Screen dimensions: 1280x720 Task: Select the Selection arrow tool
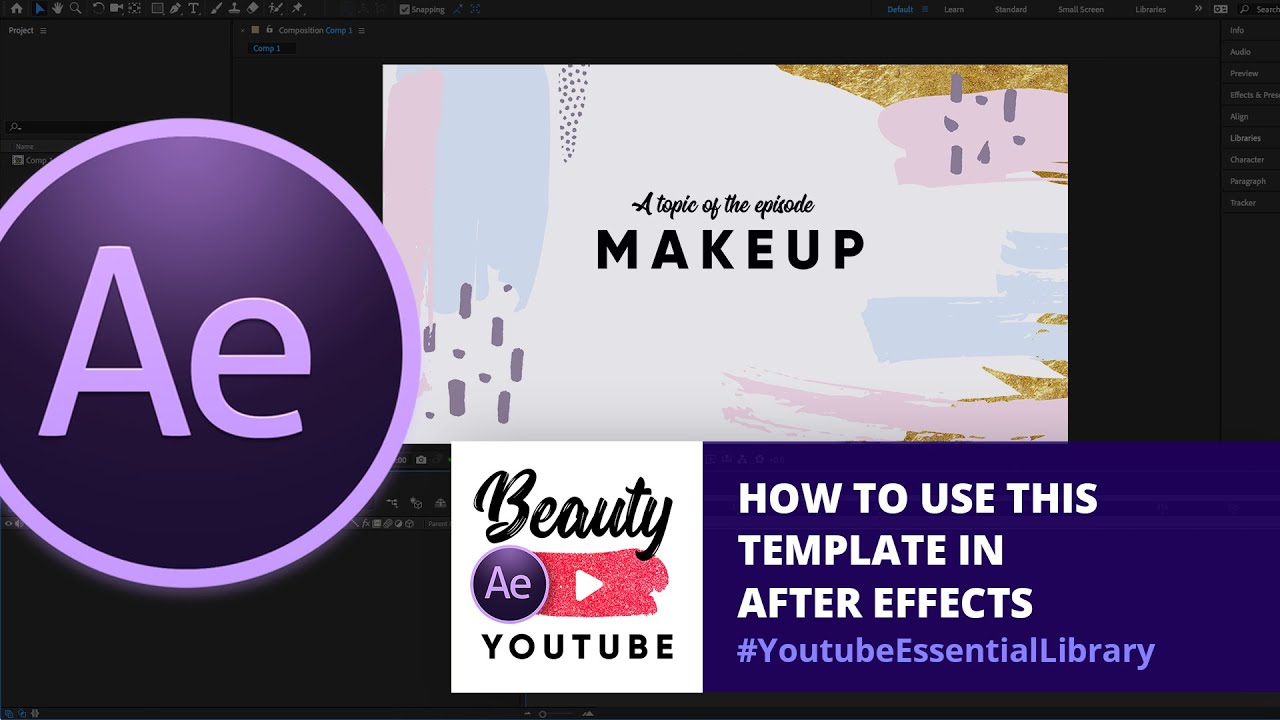pos(40,9)
